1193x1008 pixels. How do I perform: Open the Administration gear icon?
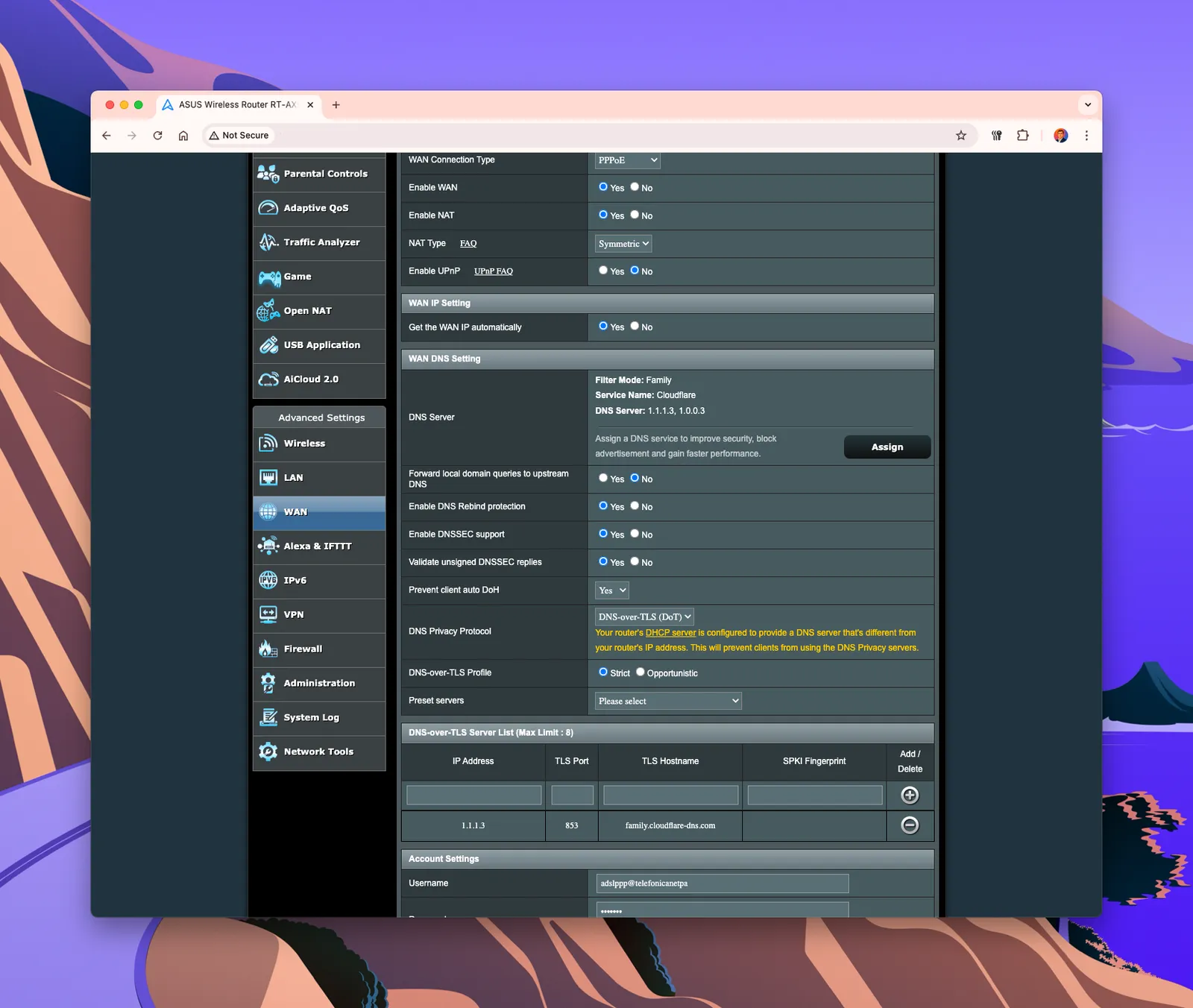[268, 684]
